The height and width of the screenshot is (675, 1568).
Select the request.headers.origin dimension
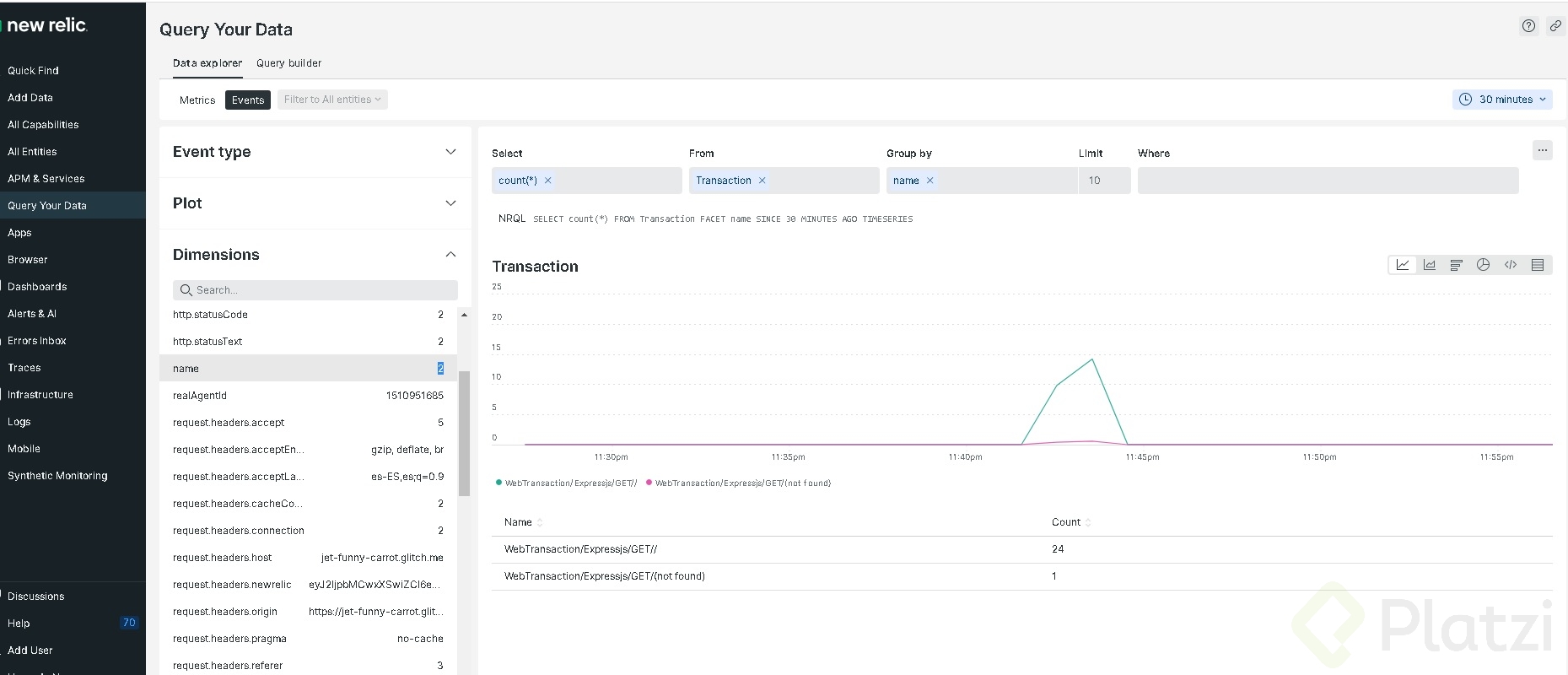309,612
